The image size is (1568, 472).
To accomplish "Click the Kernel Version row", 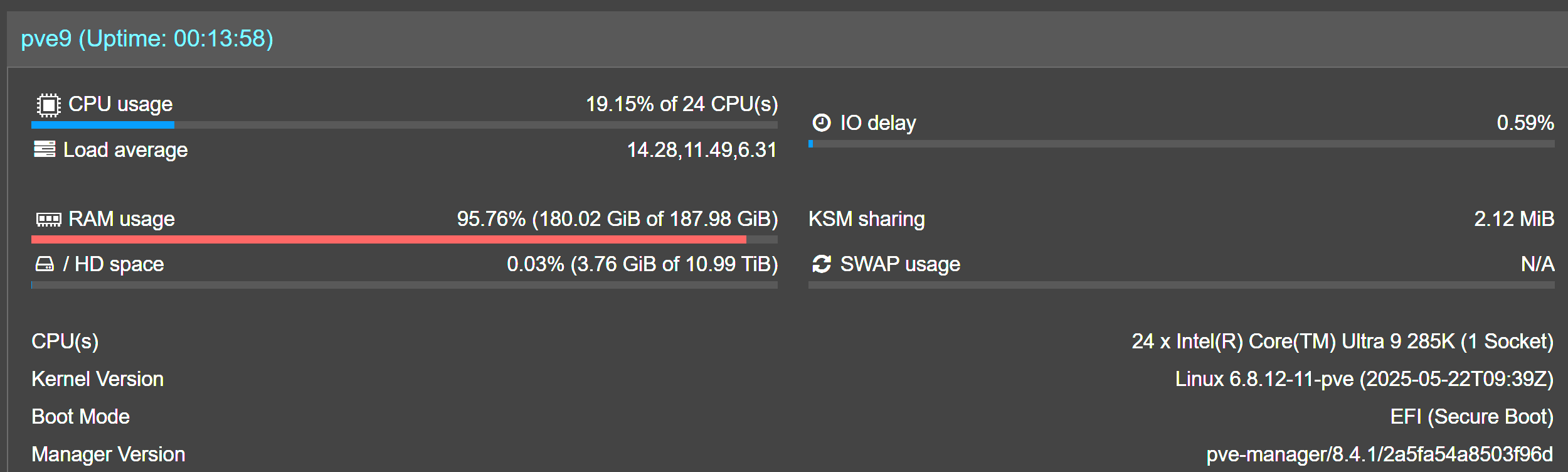I will point(97,378).
